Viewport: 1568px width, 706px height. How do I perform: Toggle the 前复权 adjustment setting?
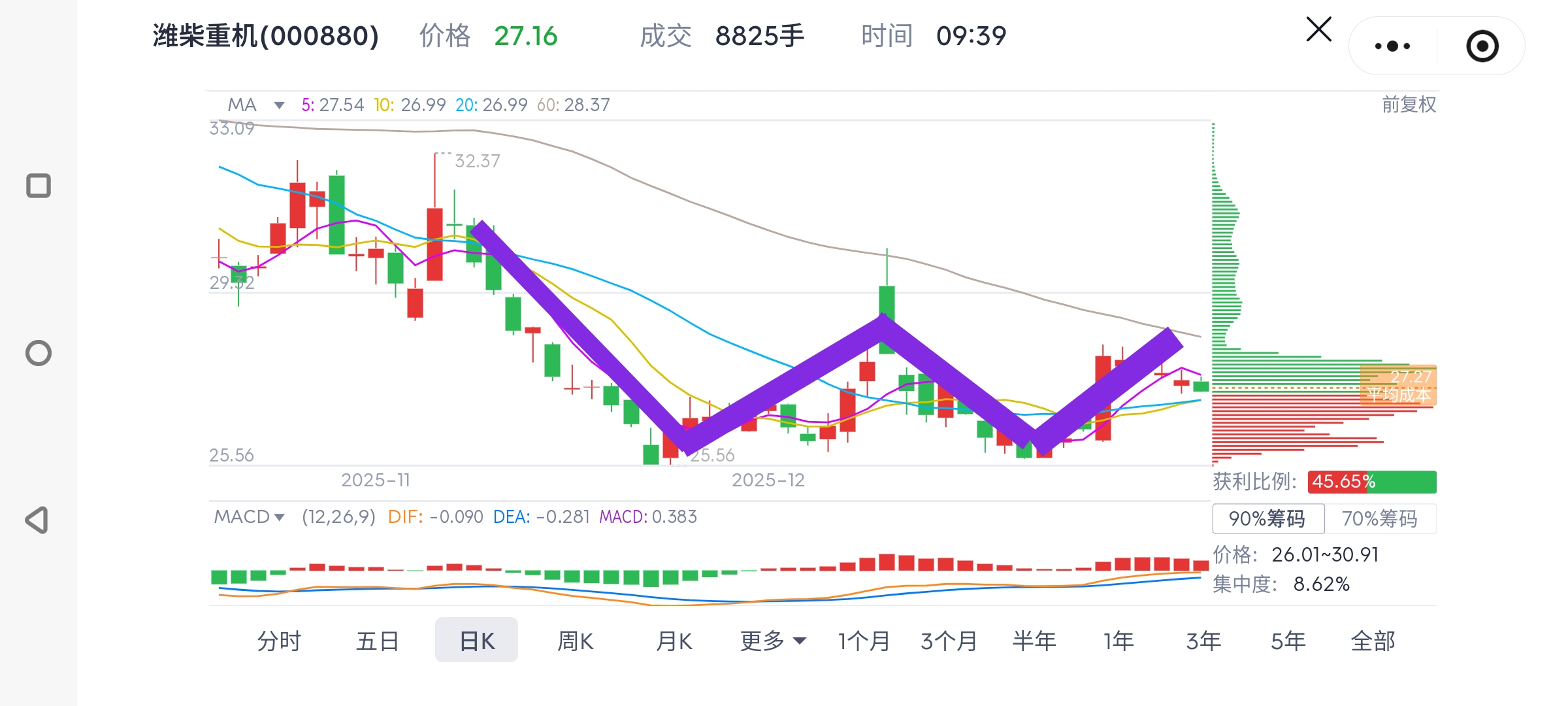point(1409,105)
